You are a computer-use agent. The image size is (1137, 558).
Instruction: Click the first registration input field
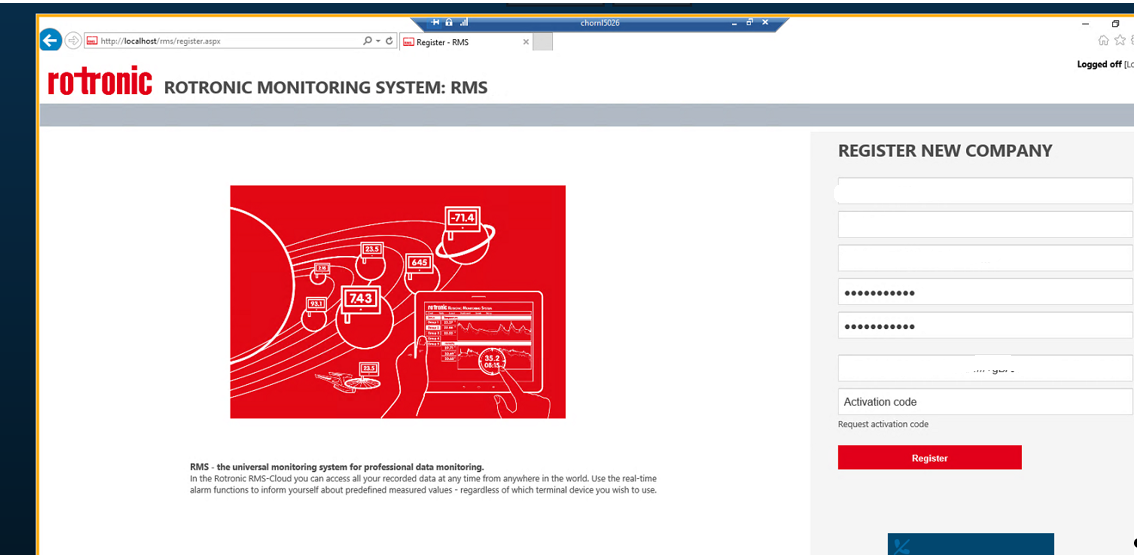coord(985,191)
